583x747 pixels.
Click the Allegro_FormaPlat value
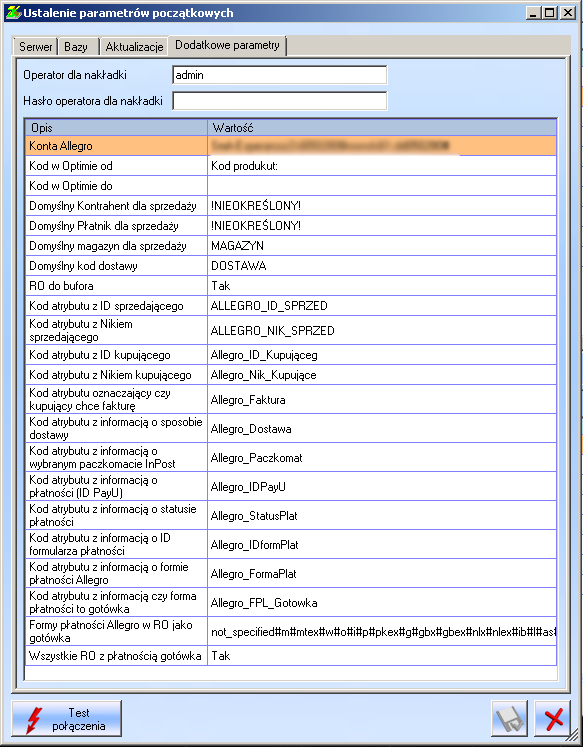click(x=382, y=574)
